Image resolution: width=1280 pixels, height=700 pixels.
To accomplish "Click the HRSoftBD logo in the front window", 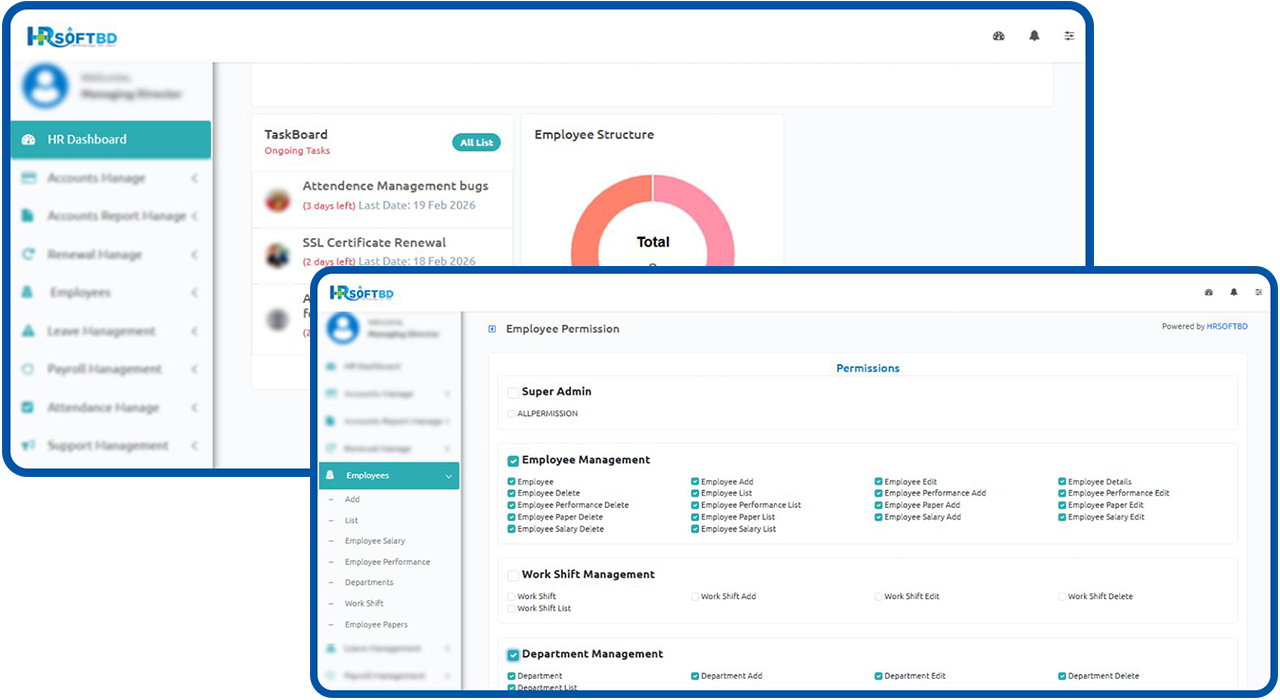I will [362, 293].
